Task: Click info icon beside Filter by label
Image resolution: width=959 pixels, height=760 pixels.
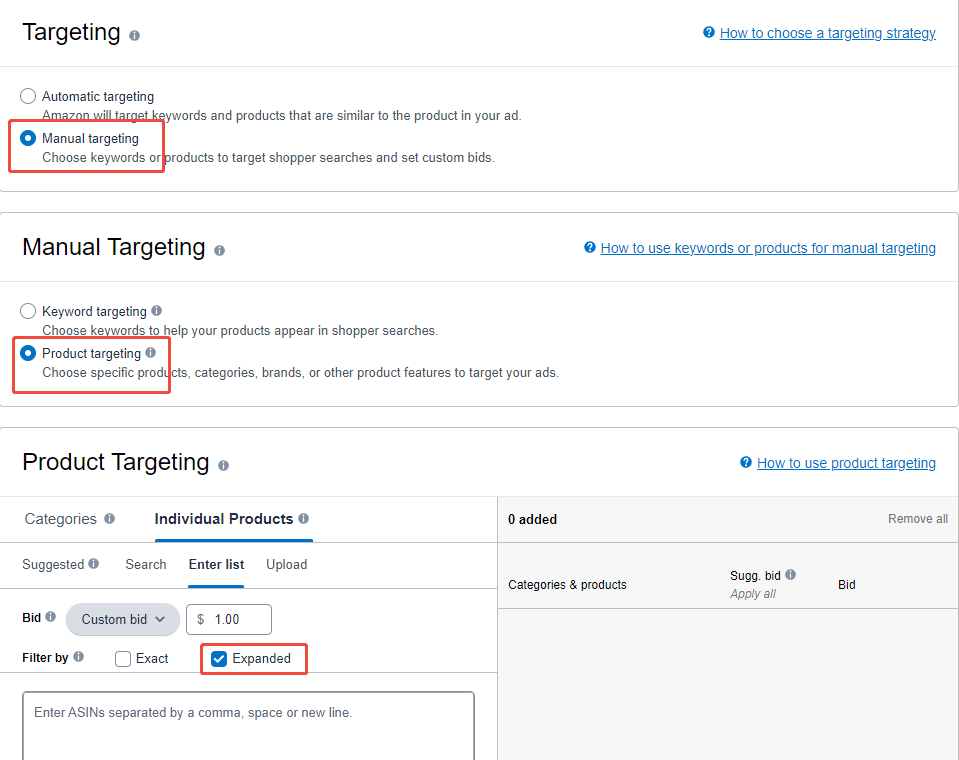Action: (x=78, y=657)
